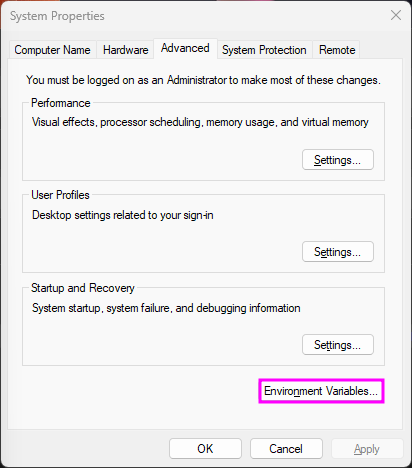Open User Profiles Settings button

[x=338, y=252]
